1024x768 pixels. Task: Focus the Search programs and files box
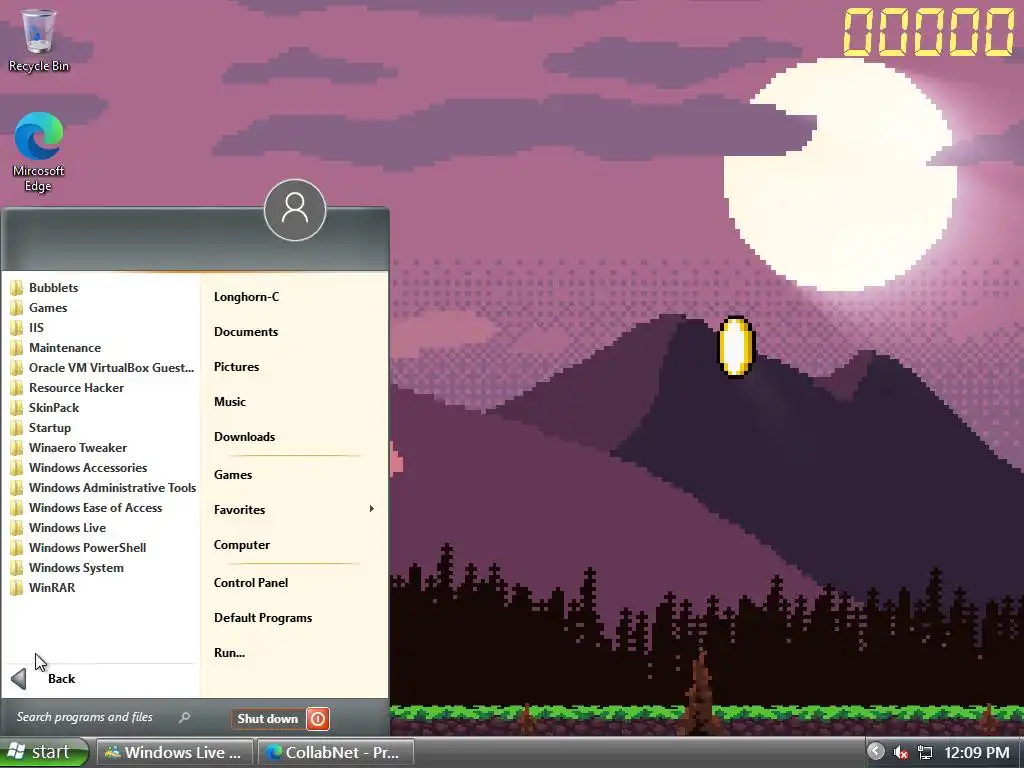(103, 717)
